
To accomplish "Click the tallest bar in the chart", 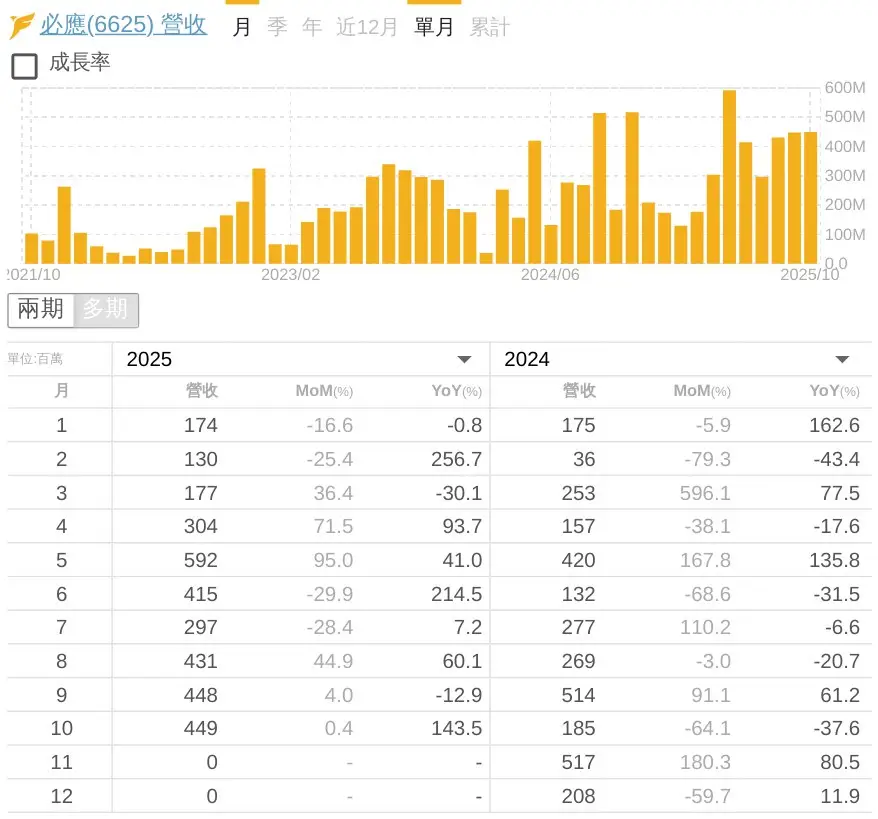I will [729, 177].
